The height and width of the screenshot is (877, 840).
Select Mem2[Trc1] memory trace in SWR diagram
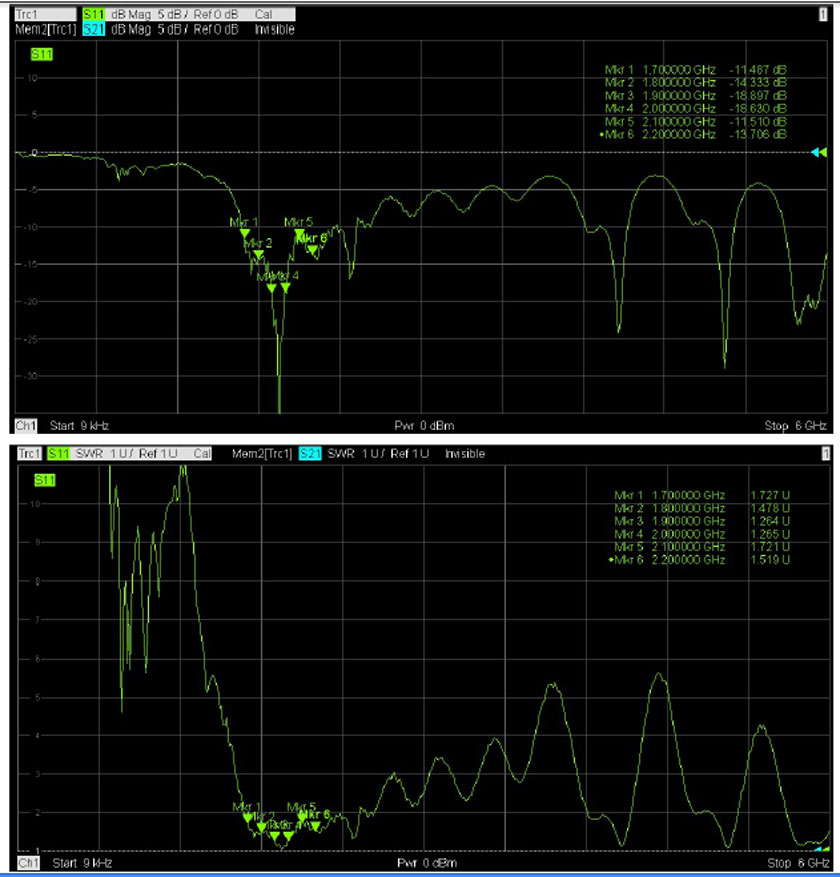(x=262, y=454)
